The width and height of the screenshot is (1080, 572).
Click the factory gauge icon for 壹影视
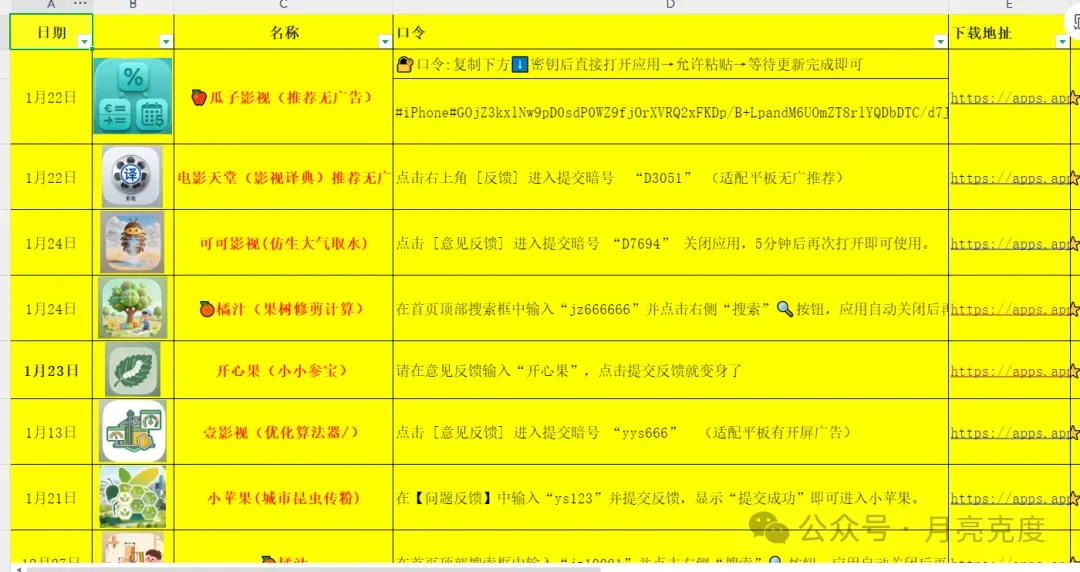pyautogui.click(x=133, y=431)
